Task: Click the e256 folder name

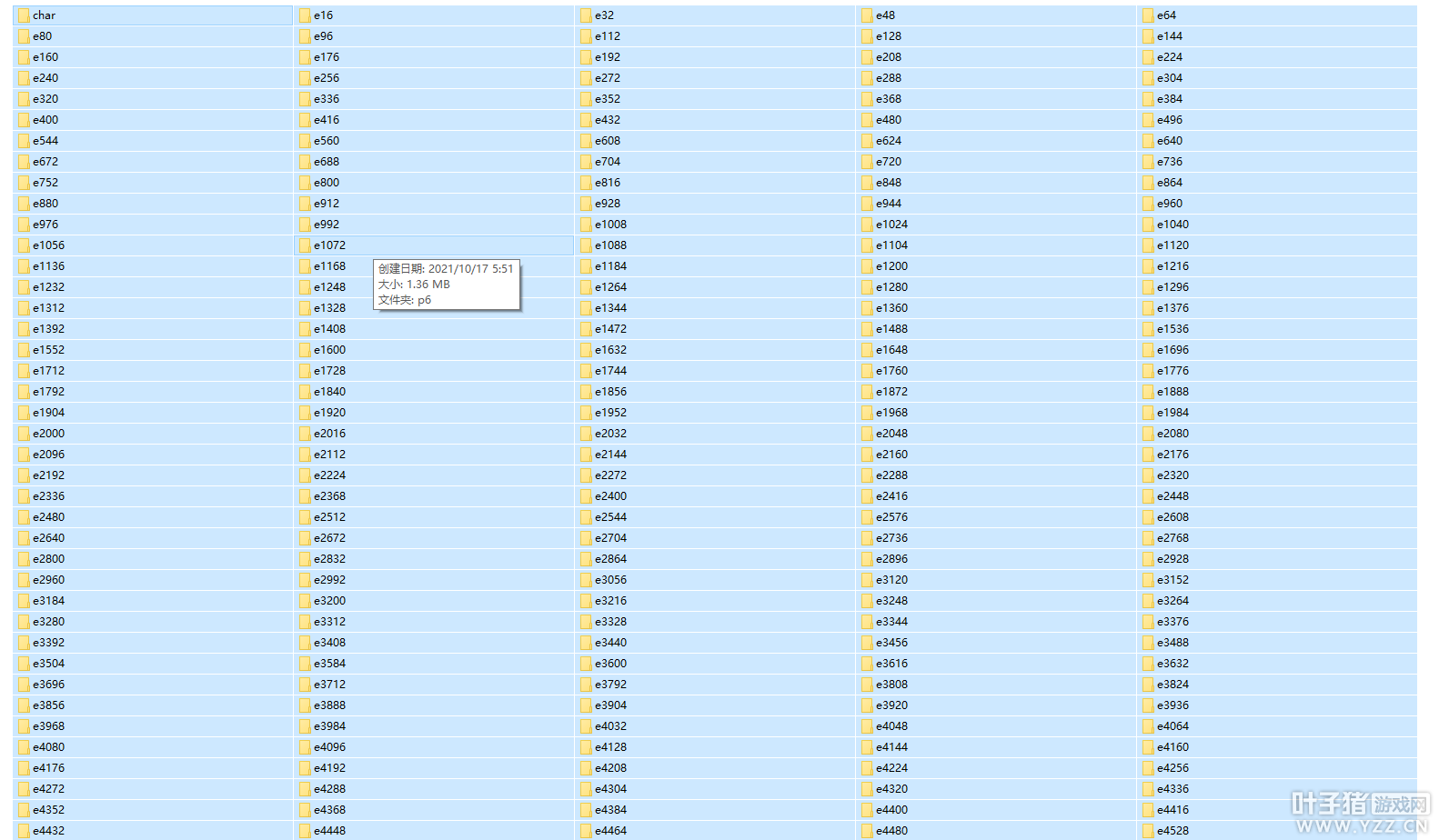Action: point(327,78)
